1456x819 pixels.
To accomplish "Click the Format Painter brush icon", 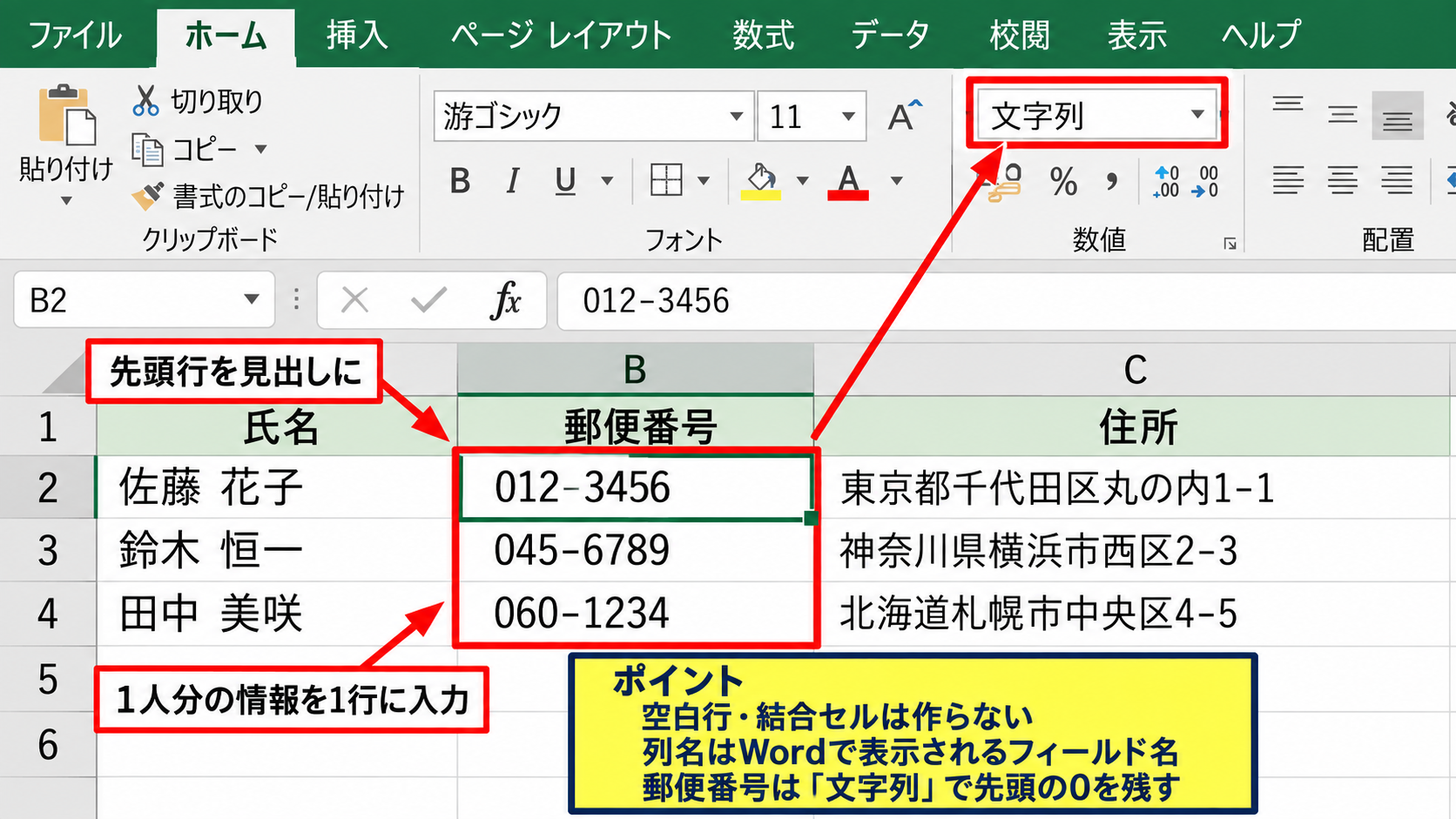I will [x=147, y=196].
